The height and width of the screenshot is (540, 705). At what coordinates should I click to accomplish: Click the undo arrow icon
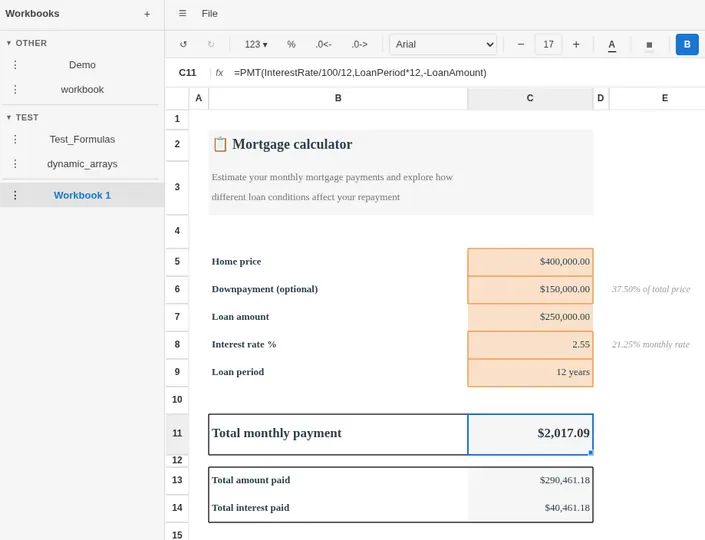click(x=183, y=44)
